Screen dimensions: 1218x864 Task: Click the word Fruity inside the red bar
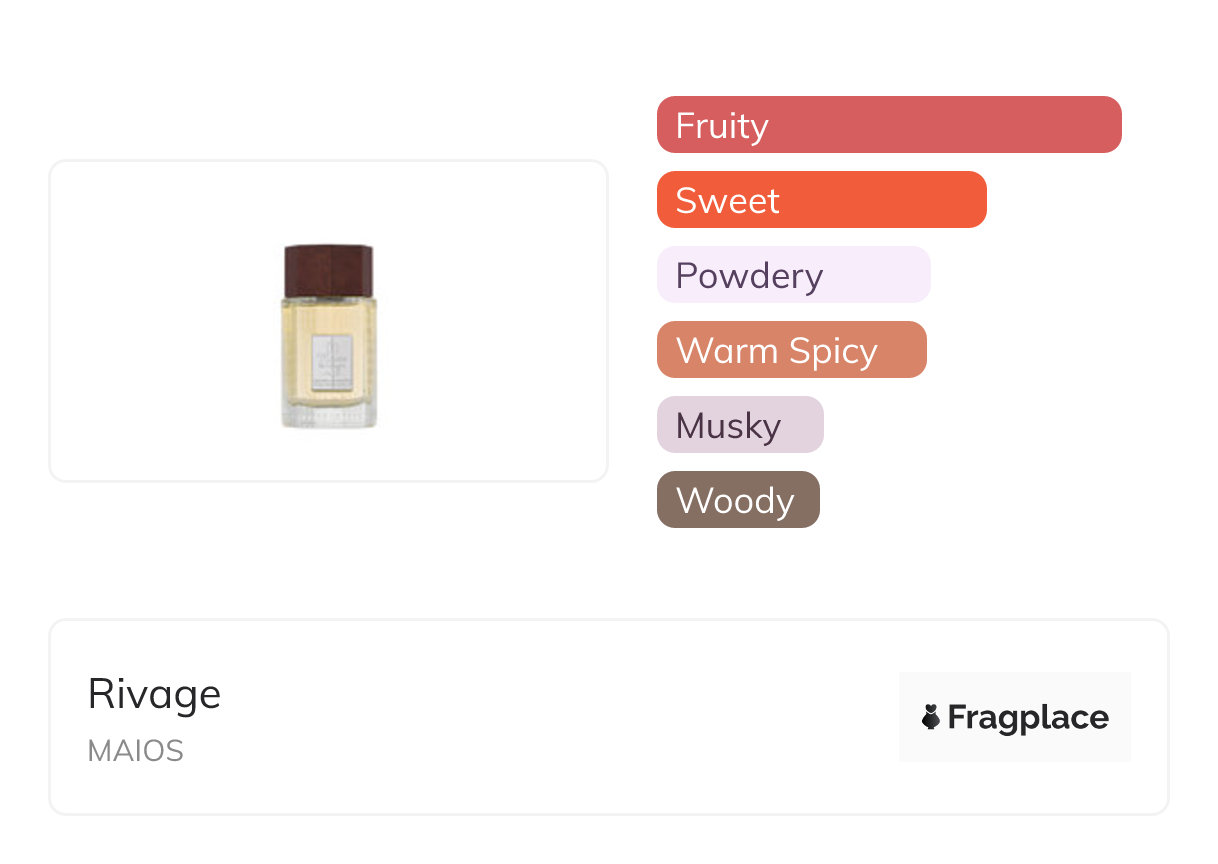722,126
